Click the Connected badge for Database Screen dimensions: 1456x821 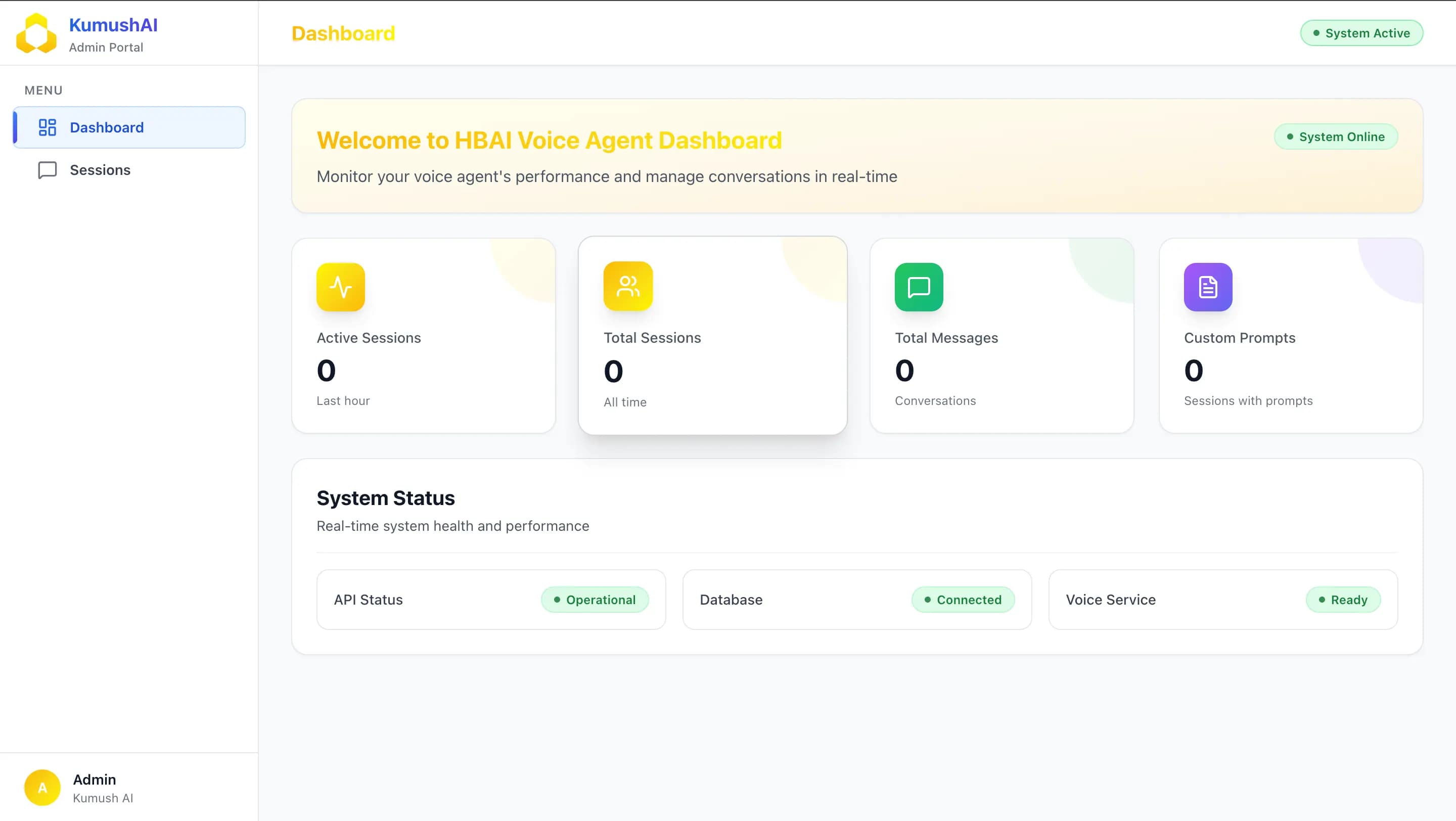(963, 600)
